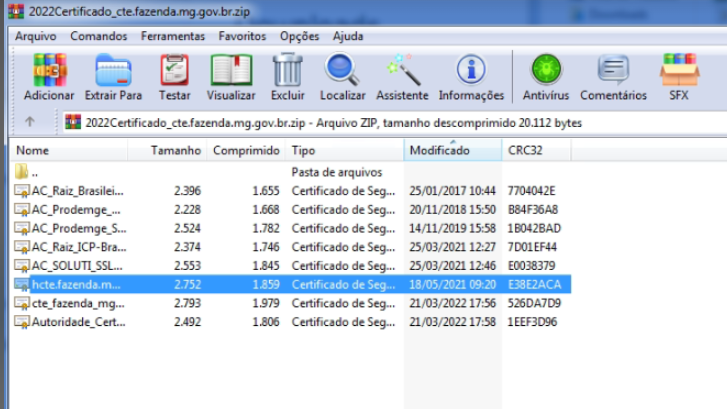Sort by Nome column header
The width and height of the screenshot is (727, 409).
tap(69, 150)
